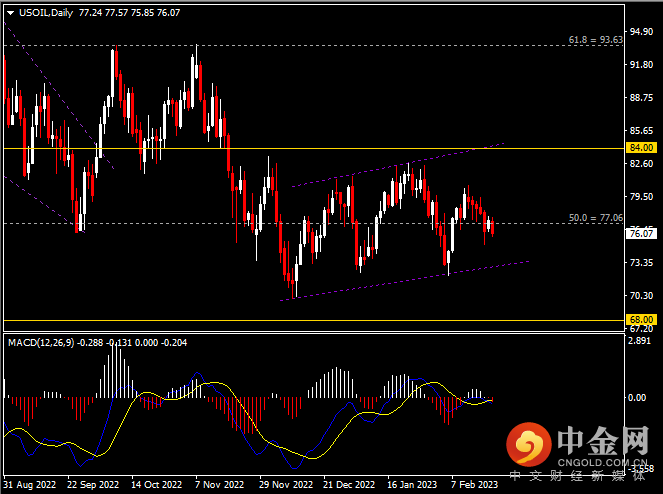Select the yellow 84.00 price label

[642, 148]
